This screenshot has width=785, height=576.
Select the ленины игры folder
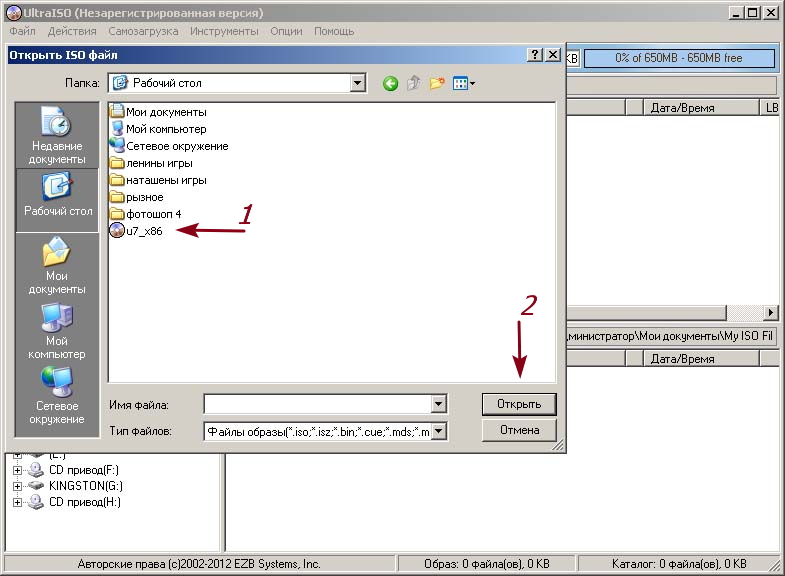coord(151,163)
